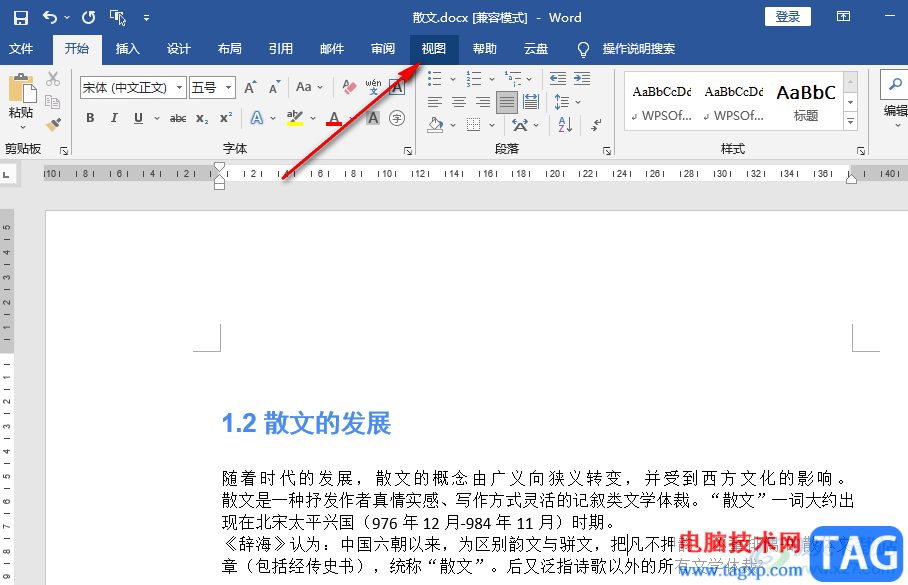Open line and paragraph spacing options
Screen dimensions: 908x585
(567, 103)
